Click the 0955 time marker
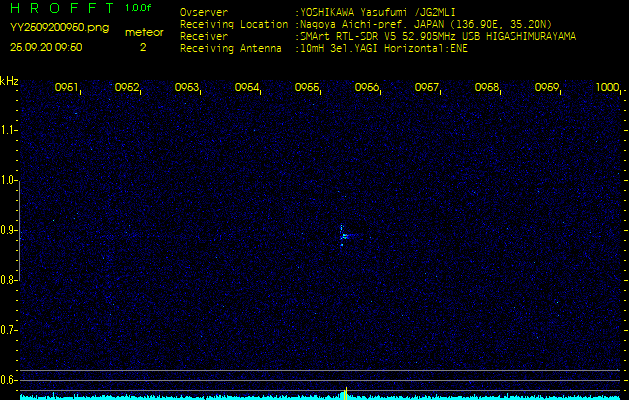The image size is (629, 400). pos(306,87)
